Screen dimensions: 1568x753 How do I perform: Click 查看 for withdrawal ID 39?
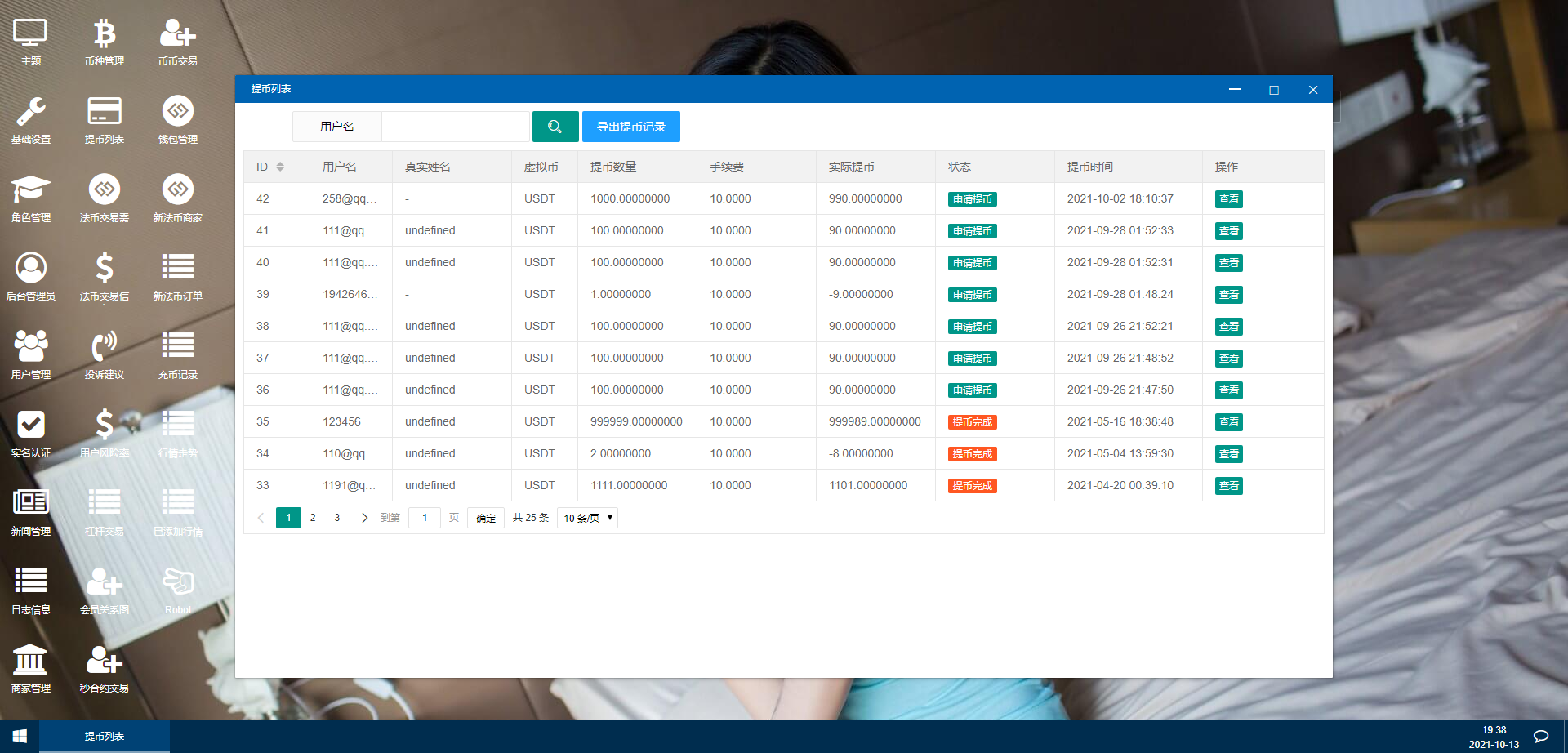click(x=1228, y=295)
